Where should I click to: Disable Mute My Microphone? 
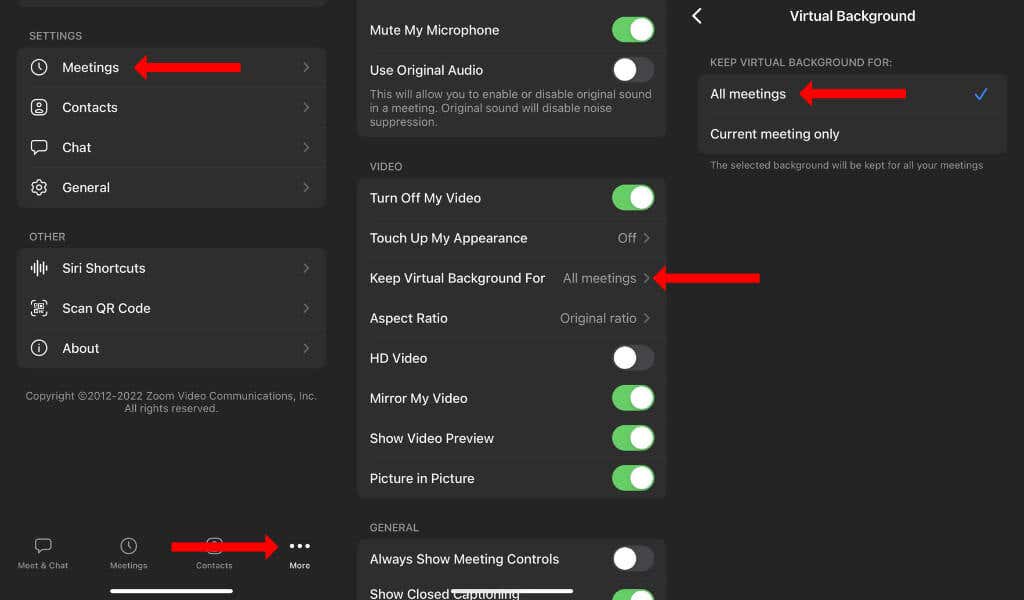tap(632, 30)
